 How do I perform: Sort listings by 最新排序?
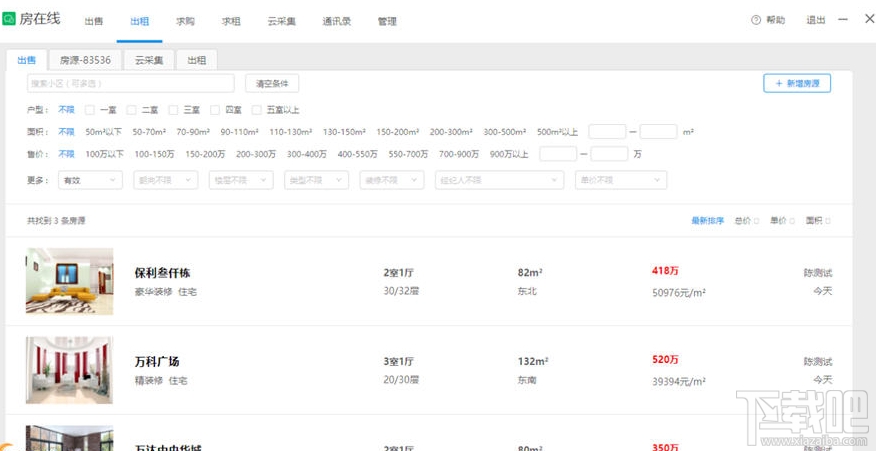(x=708, y=221)
